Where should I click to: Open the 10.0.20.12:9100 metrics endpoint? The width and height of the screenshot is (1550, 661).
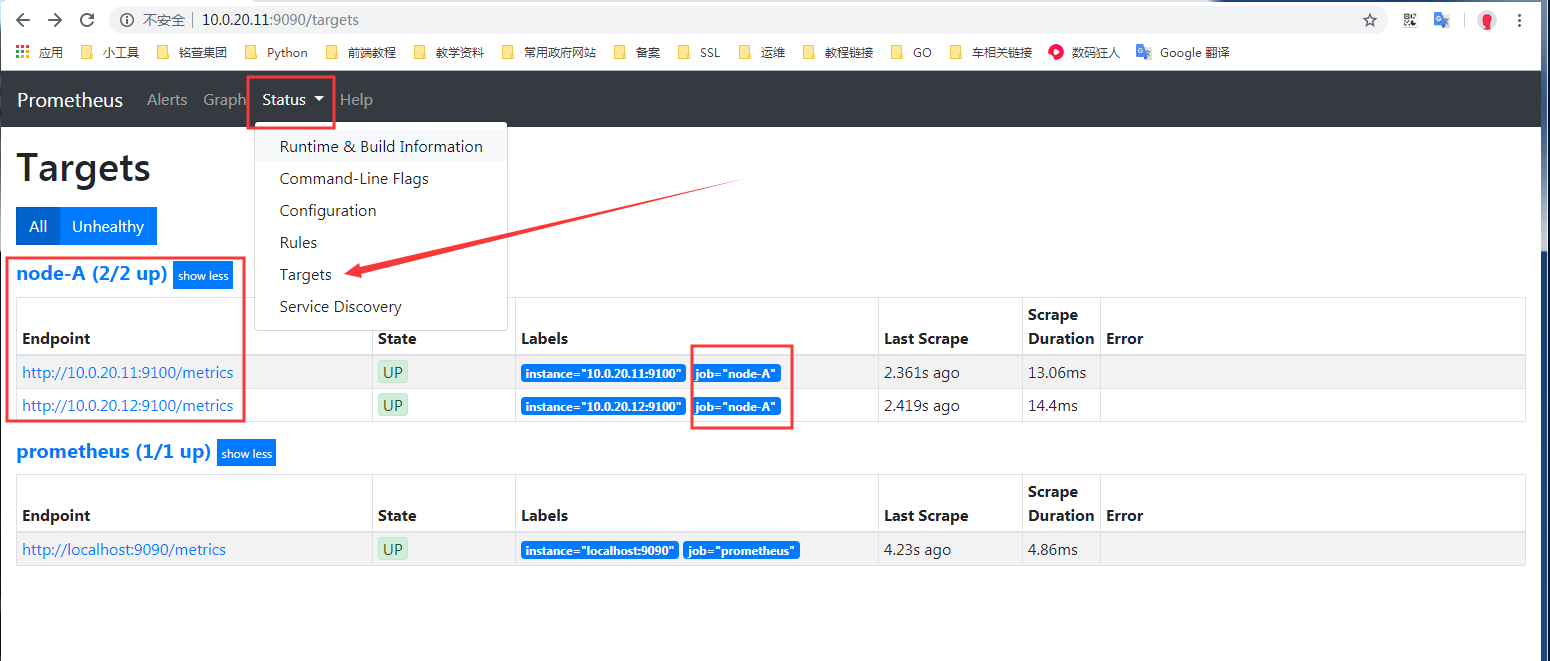(x=128, y=406)
